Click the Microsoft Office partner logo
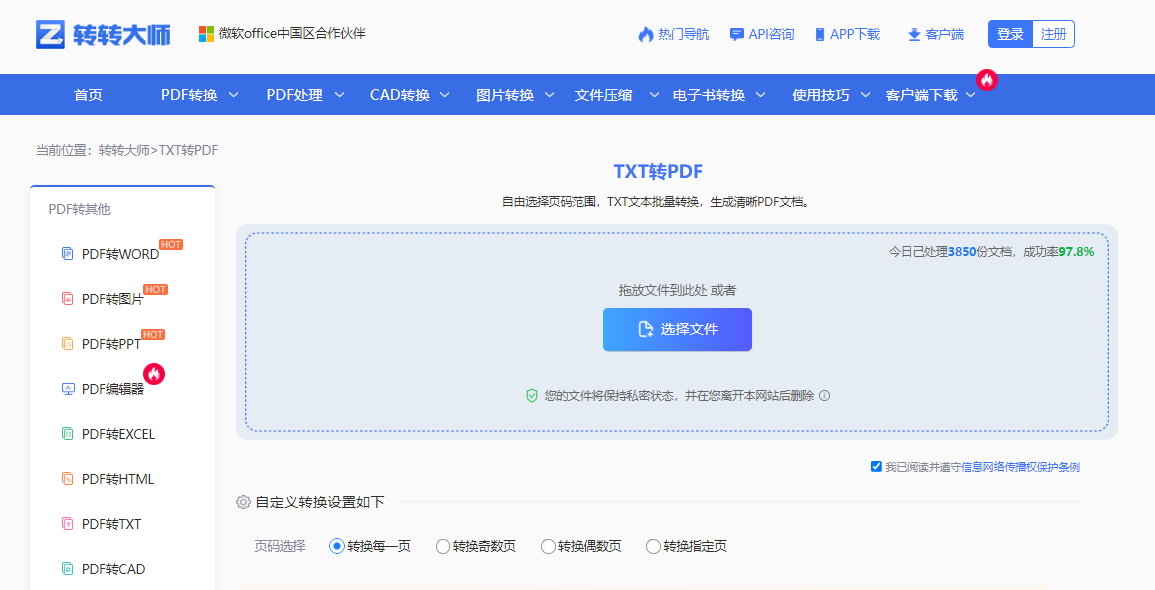1155x590 pixels. coord(206,34)
